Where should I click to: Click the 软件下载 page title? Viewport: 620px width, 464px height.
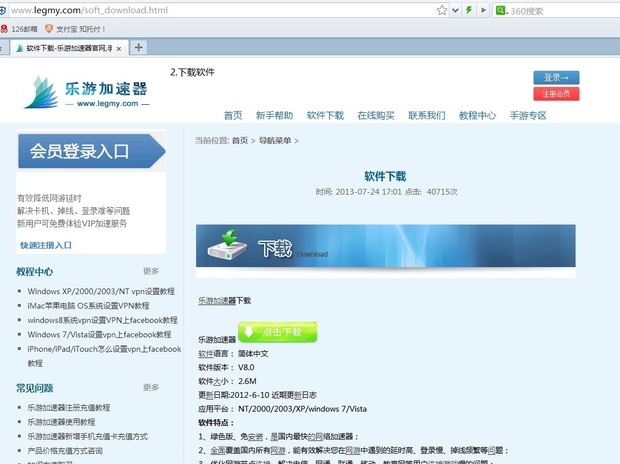click(385, 176)
